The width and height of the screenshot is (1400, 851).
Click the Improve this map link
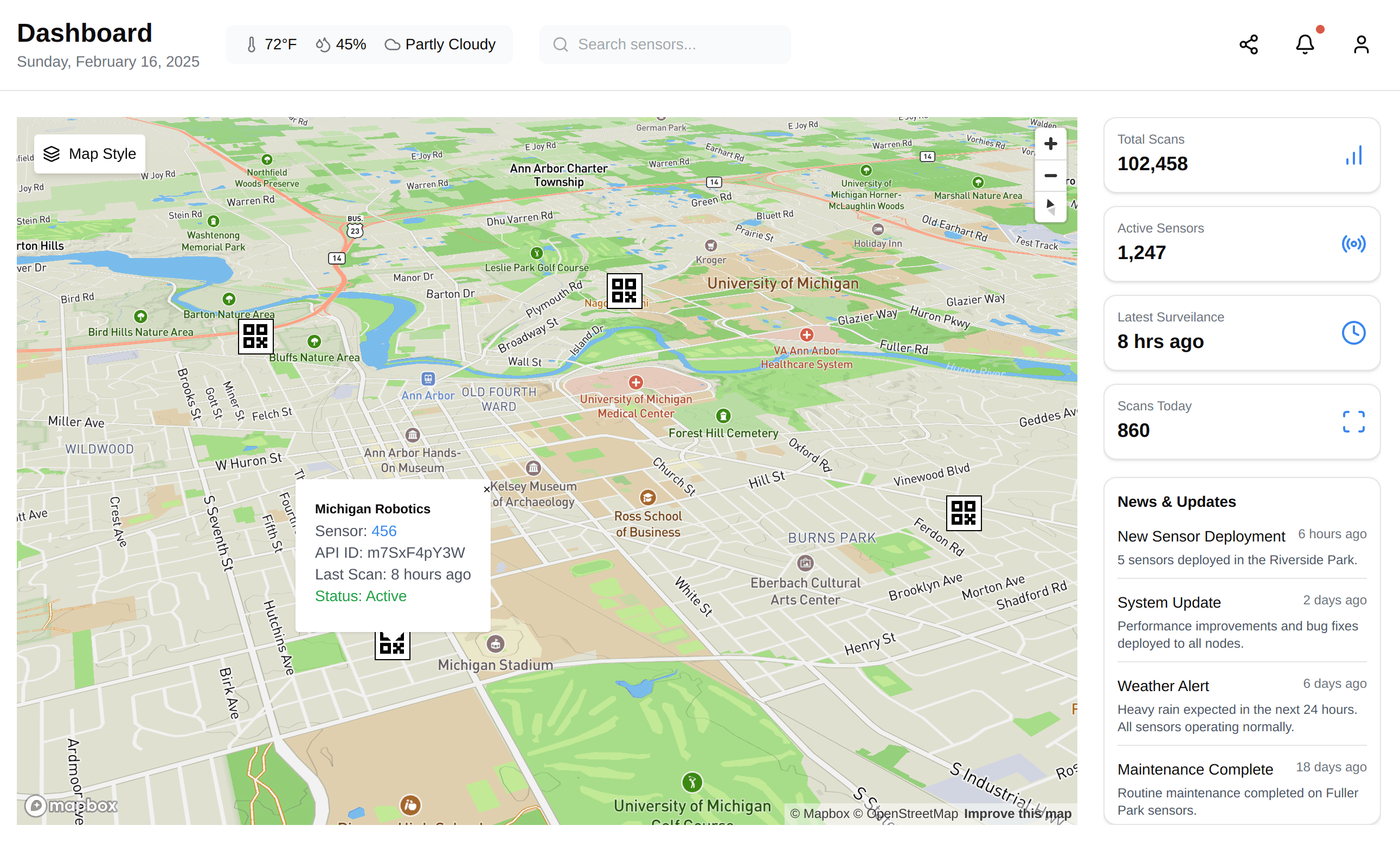tap(1018, 814)
